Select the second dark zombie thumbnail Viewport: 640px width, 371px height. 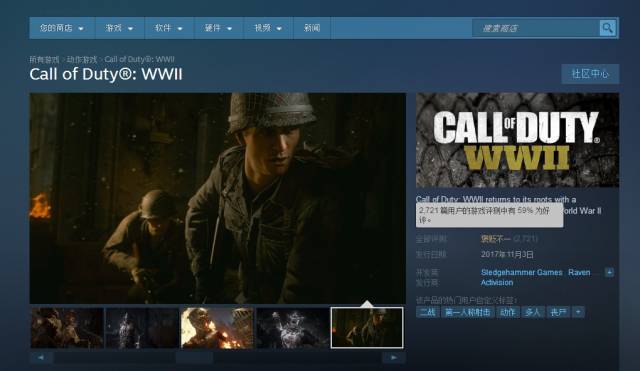(142, 328)
